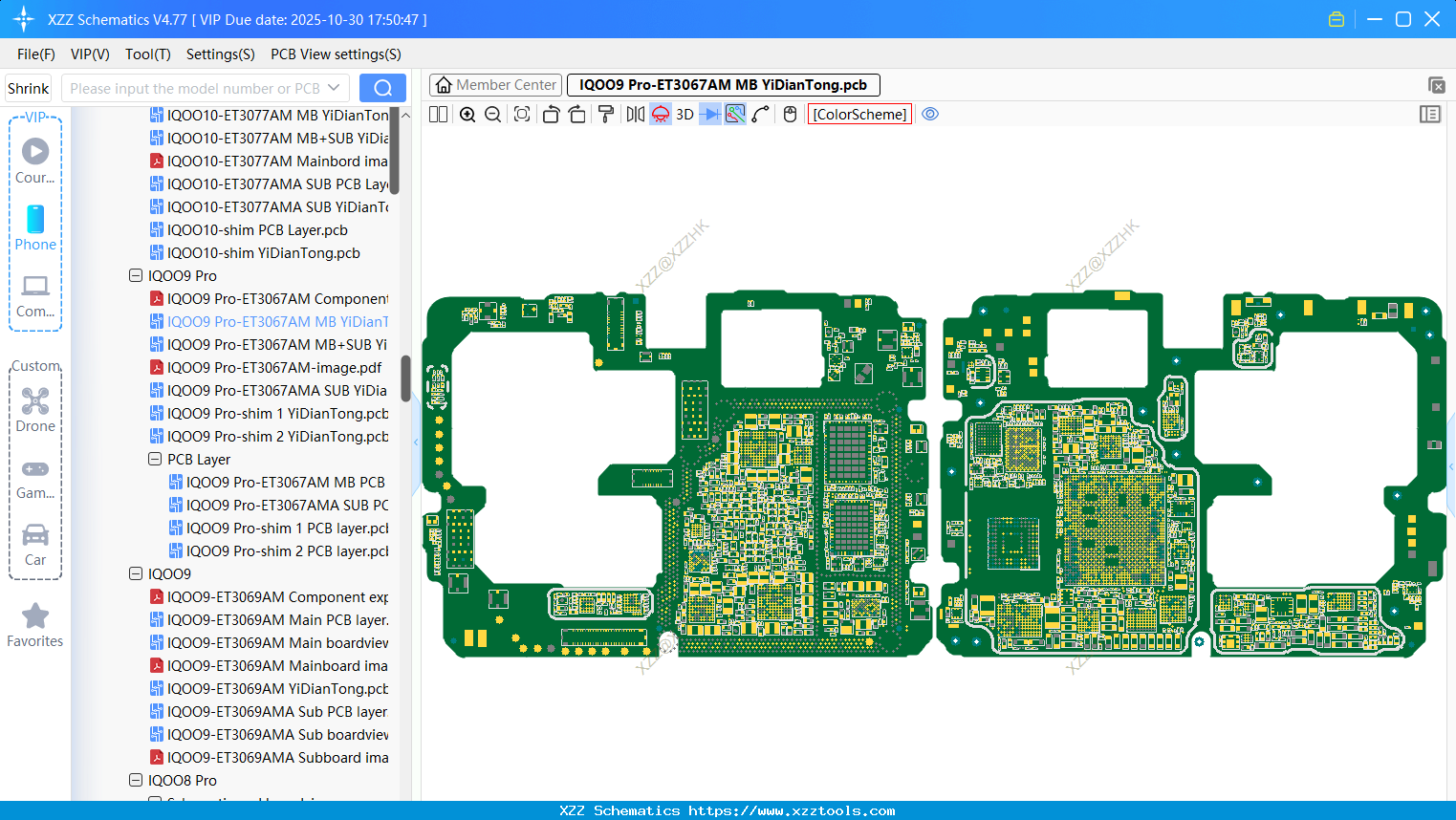The height and width of the screenshot is (820, 1456).
Task: Click the file tree scroll-up arrow
Action: pyautogui.click(x=405, y=115)
